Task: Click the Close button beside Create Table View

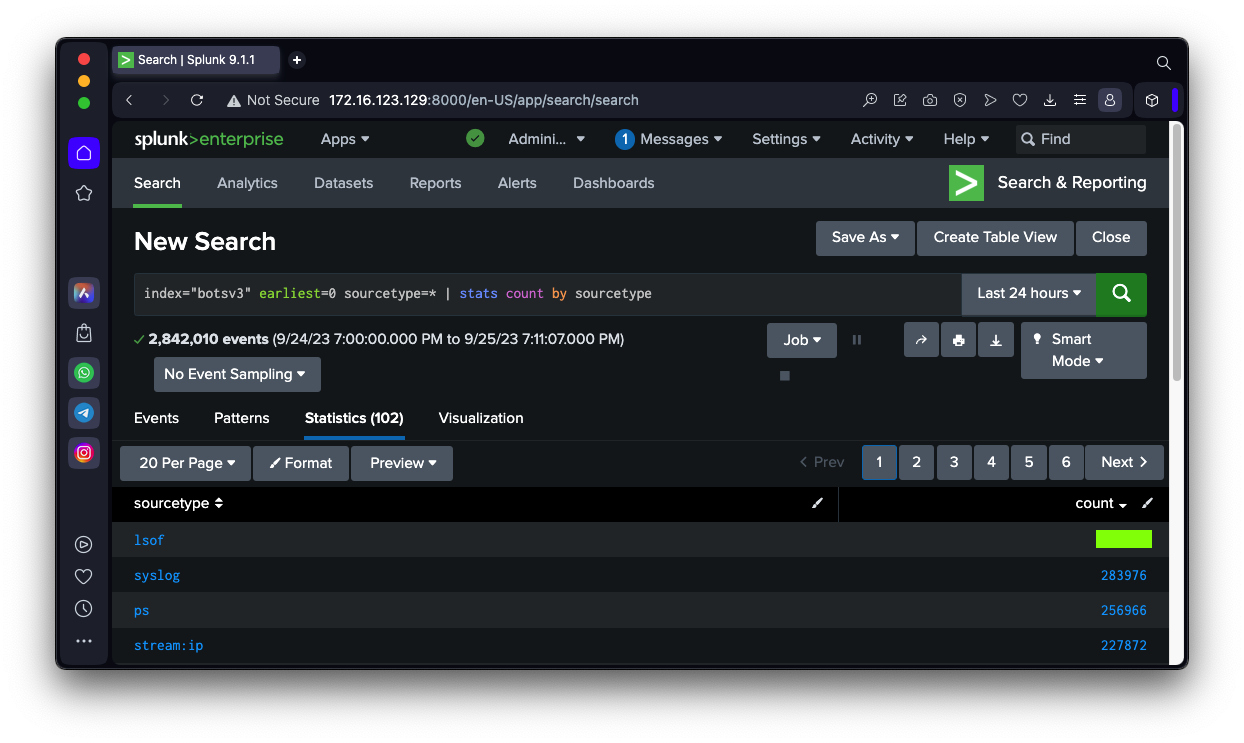Action: pyautogui.click(x=1111, y=238)
